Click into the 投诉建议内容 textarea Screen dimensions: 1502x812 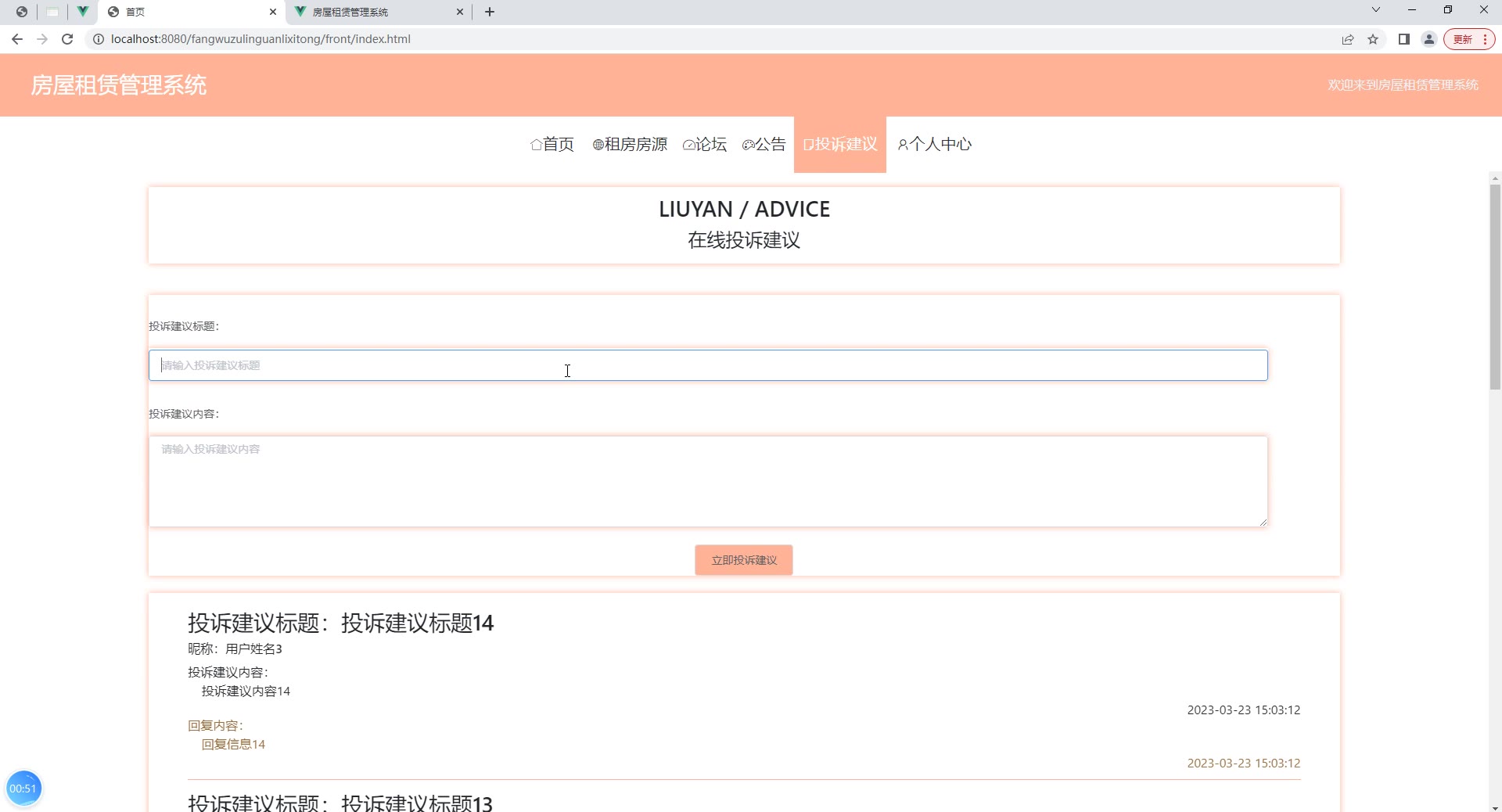point(708,481)
